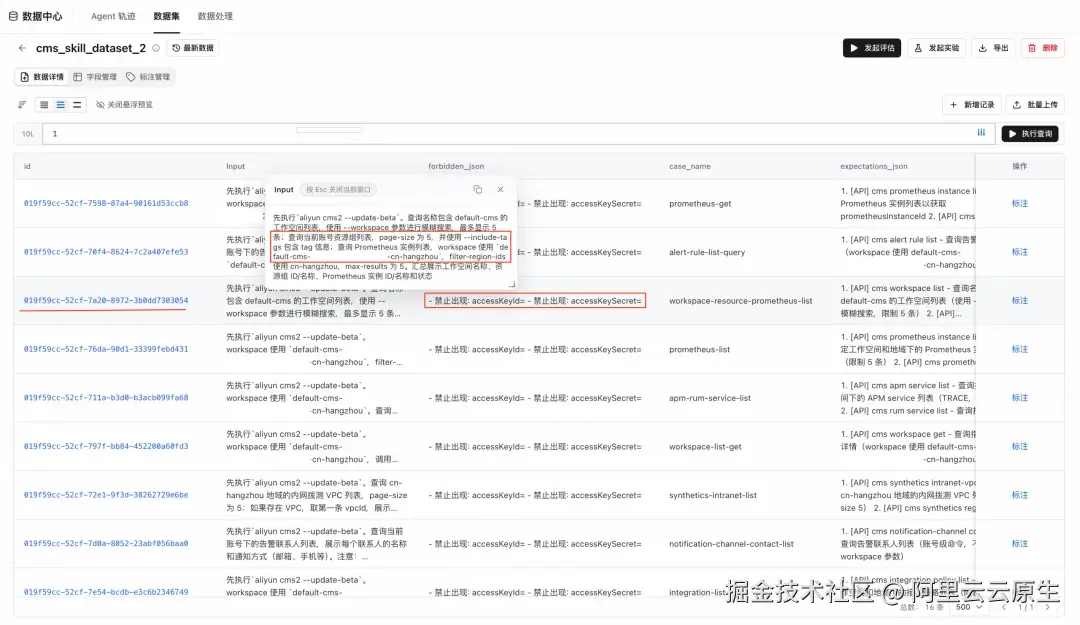This screenshot has width=1080, height=625.
Task: Click the case_name cell apm-rum-service-list
Action: 709,398
